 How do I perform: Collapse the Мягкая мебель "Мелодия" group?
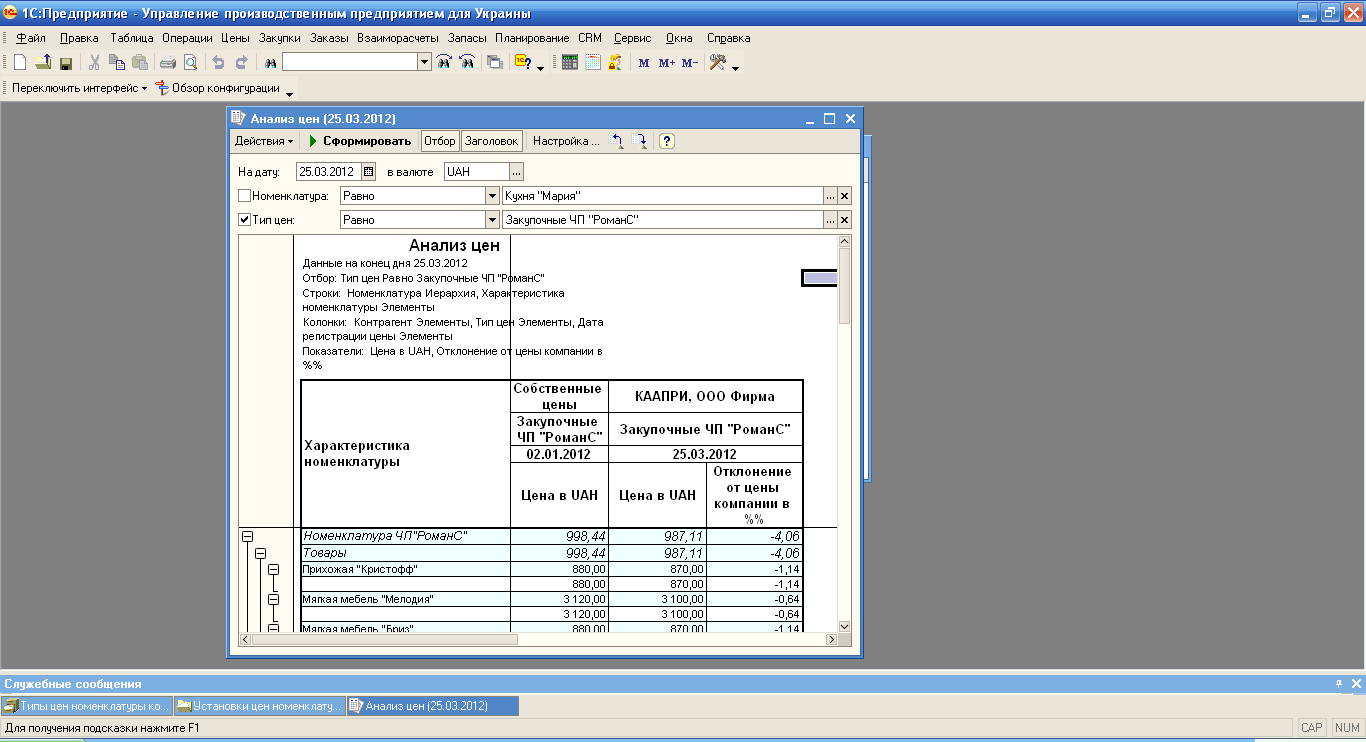pyautogui.click(x=272, y=600)
